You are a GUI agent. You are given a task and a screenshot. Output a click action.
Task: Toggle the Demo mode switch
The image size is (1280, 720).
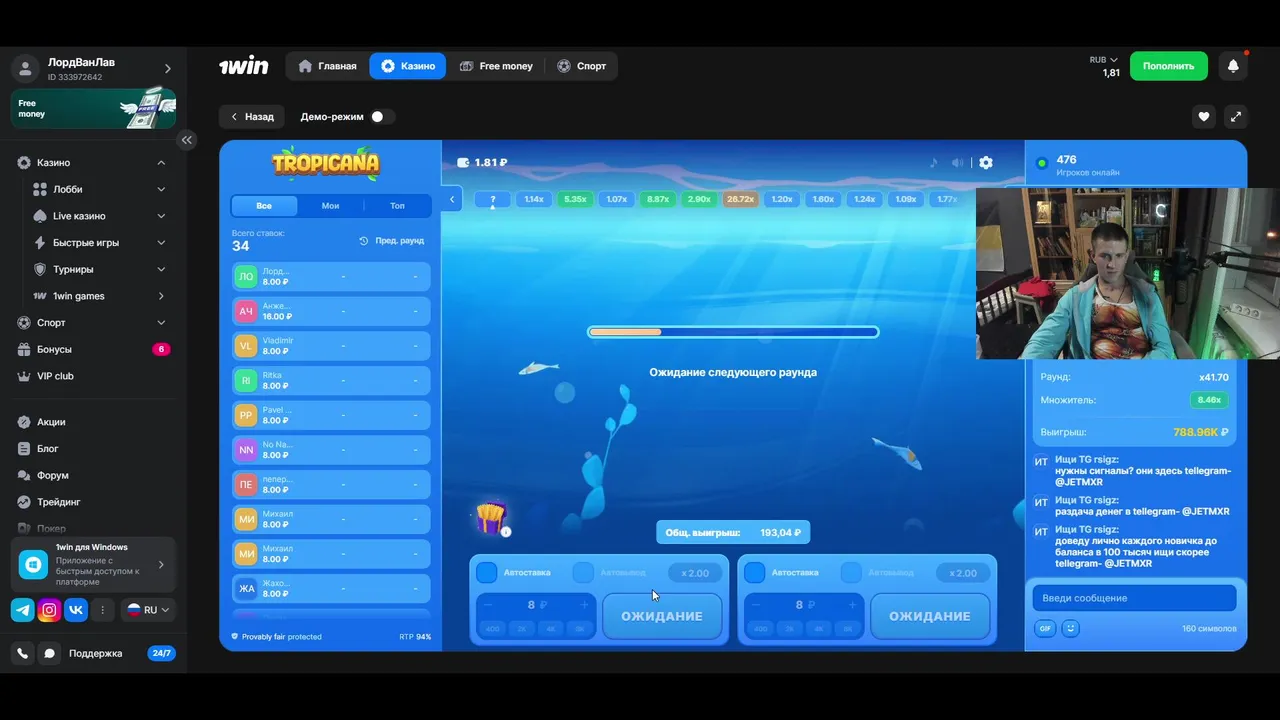381,117
